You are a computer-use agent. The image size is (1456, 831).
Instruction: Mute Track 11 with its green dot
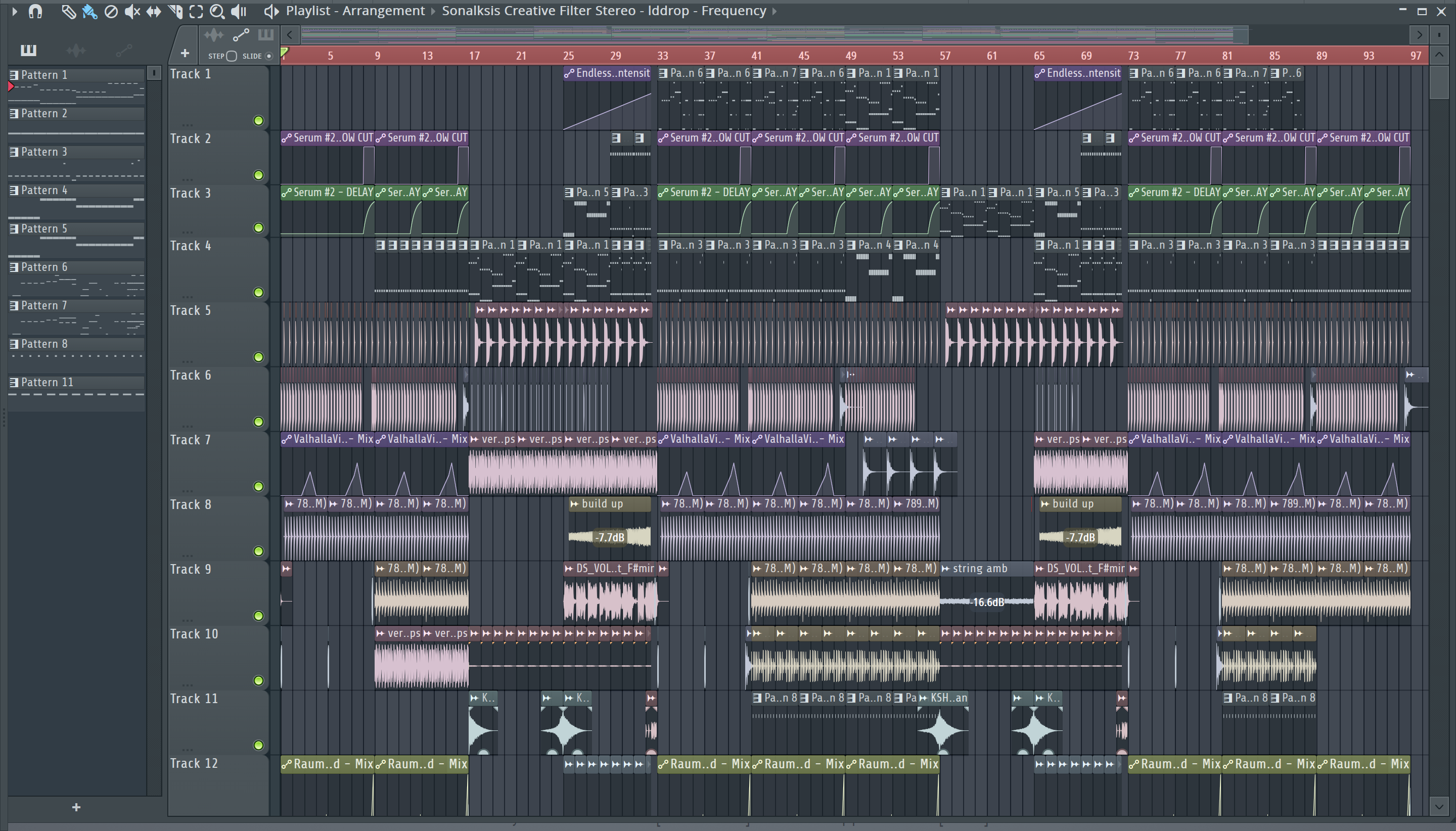pyautogui.click(x=258, y=745)
